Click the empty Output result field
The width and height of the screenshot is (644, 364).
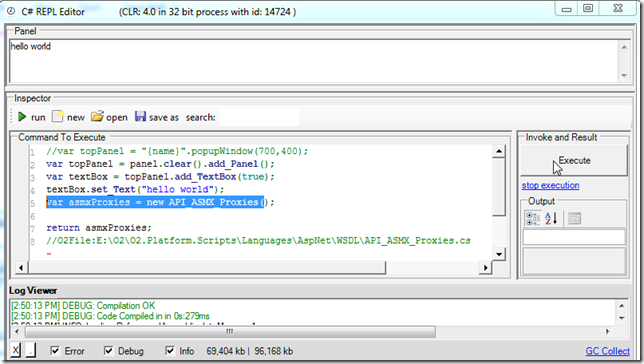(x=574, y=237)
